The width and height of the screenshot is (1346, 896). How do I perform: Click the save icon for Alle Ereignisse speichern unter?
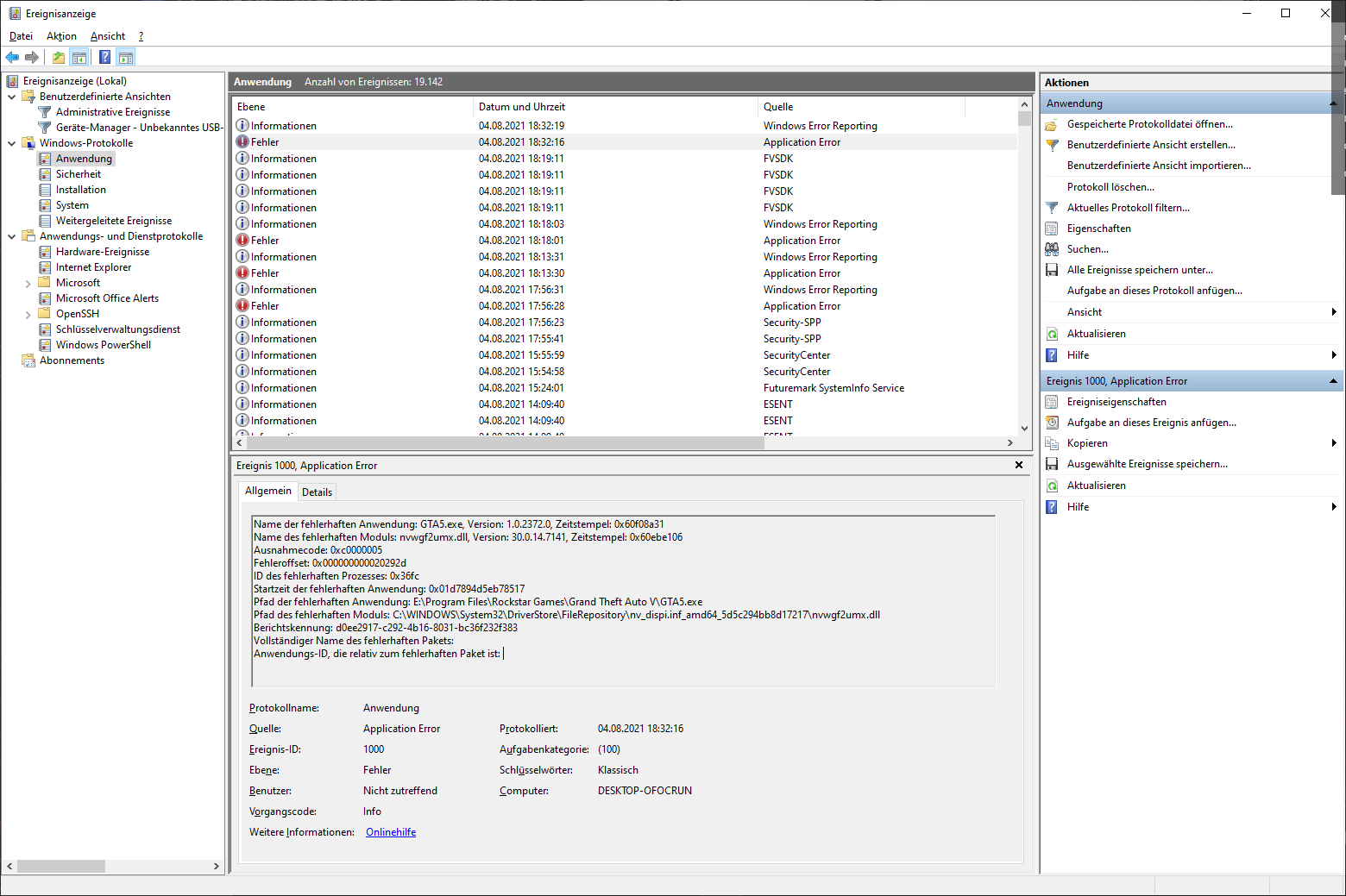tap(1052, 270)
